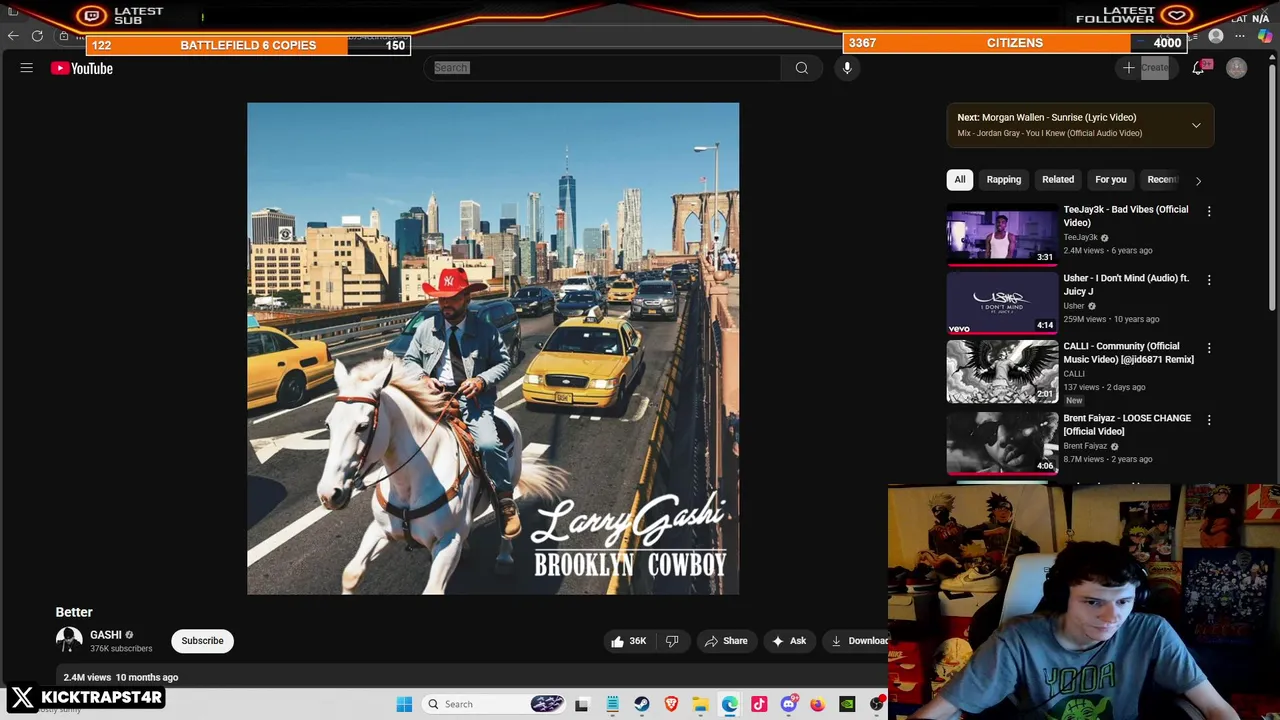Click the video title Better
The image size is (1280, 720).
click(x=74, y=612)
